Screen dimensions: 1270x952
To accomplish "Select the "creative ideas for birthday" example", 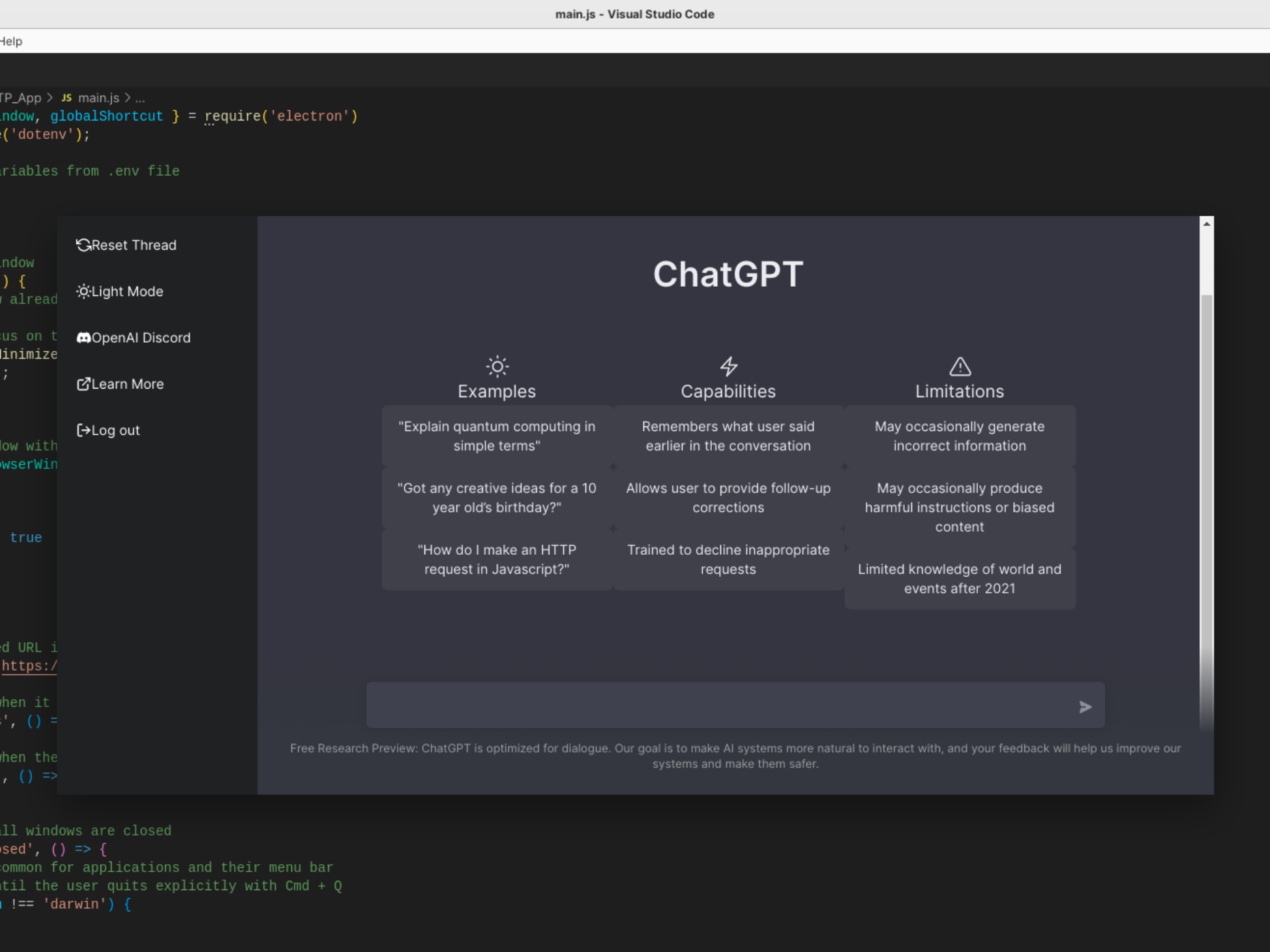I will 496,498.
